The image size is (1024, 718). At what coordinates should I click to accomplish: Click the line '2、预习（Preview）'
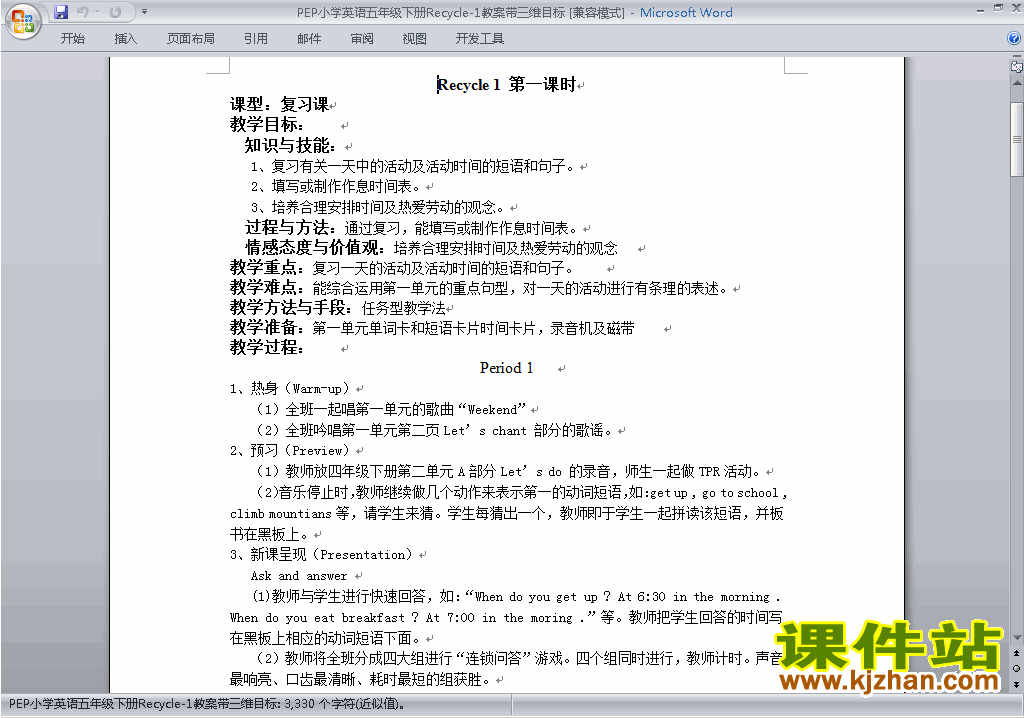[x=290, y=451]
